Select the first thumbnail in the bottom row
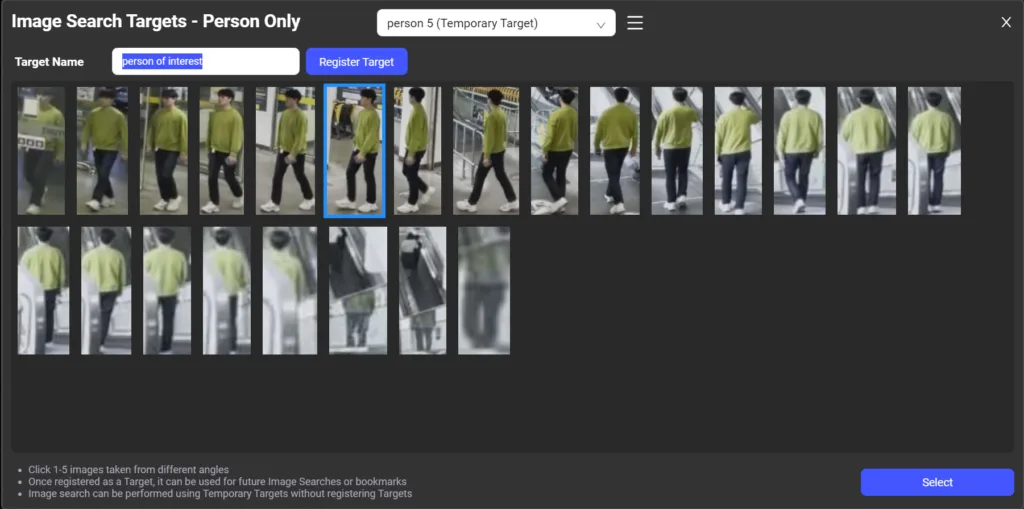The image size is (1024, 509). [43, 290]
